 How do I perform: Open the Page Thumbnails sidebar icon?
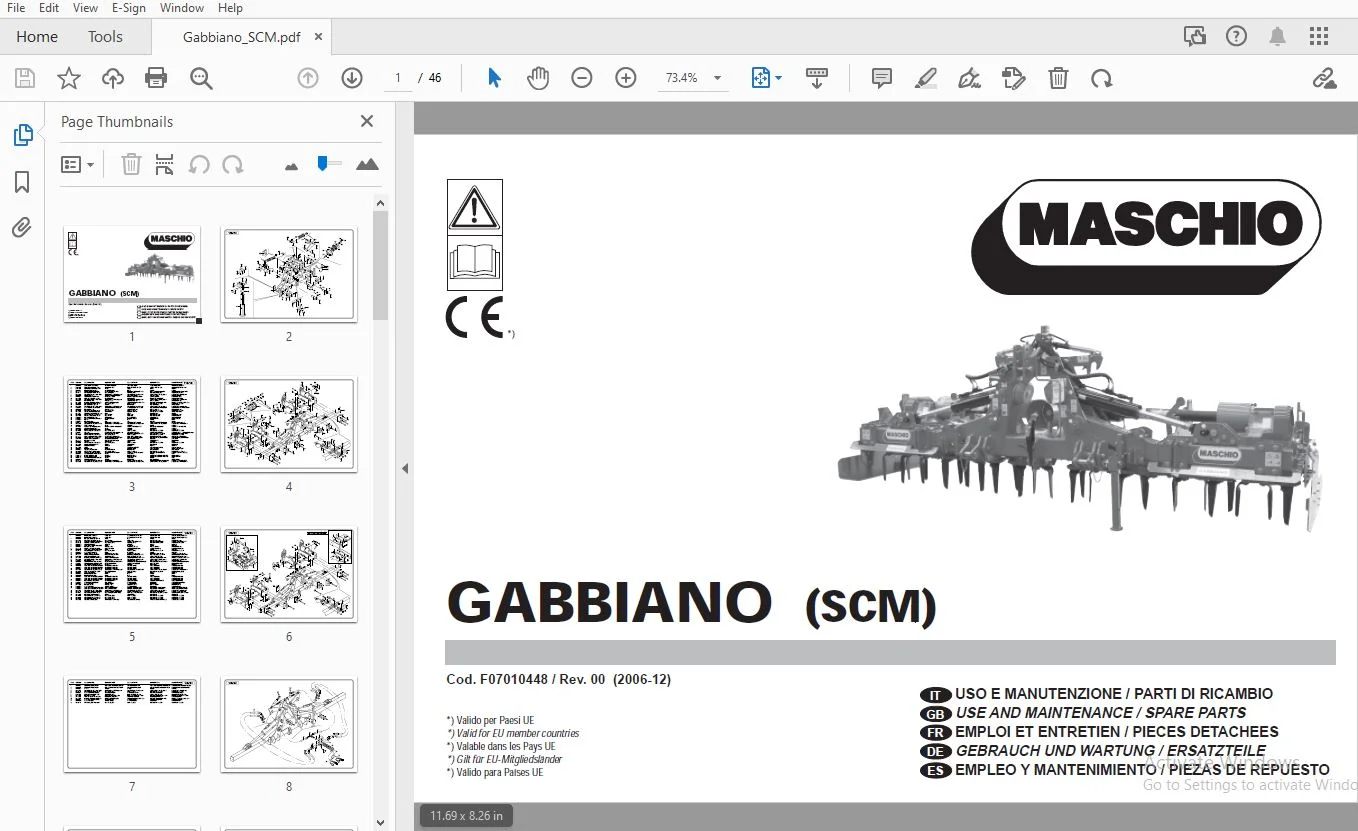(22, 135)
